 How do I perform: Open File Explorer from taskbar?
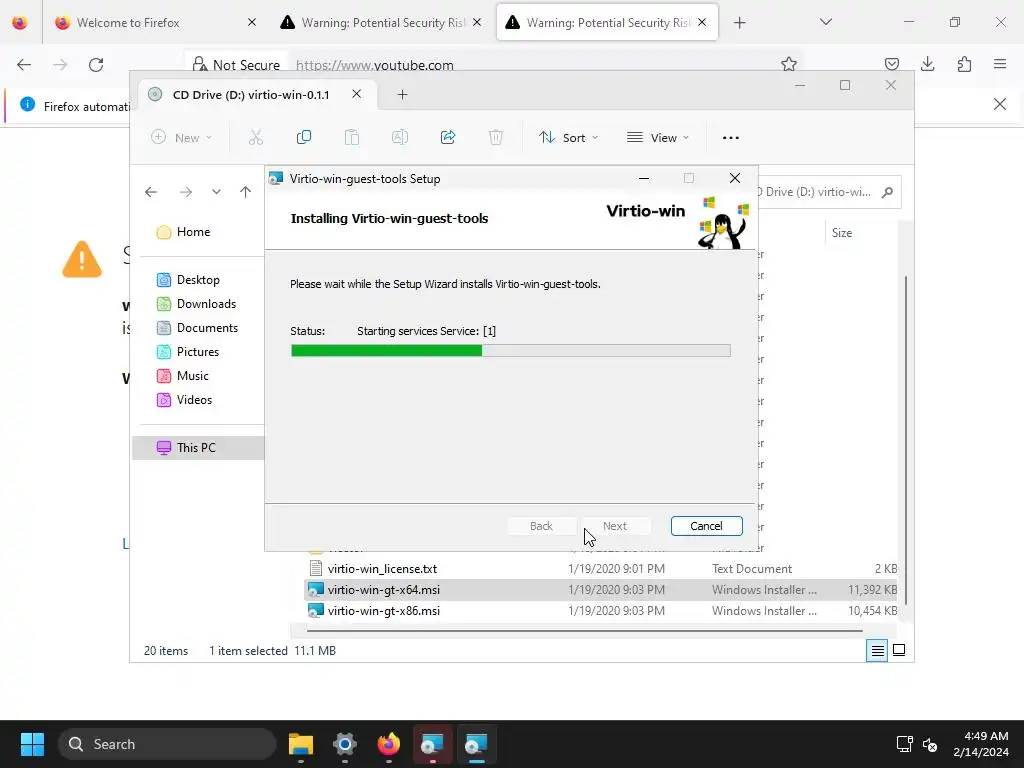301,744
